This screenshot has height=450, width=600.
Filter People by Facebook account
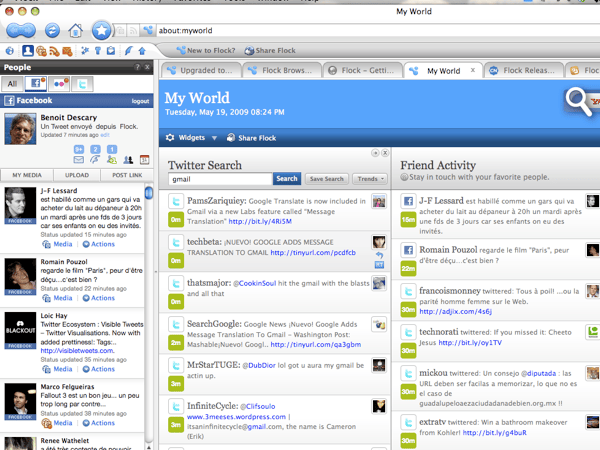click(x=37, y=84)
